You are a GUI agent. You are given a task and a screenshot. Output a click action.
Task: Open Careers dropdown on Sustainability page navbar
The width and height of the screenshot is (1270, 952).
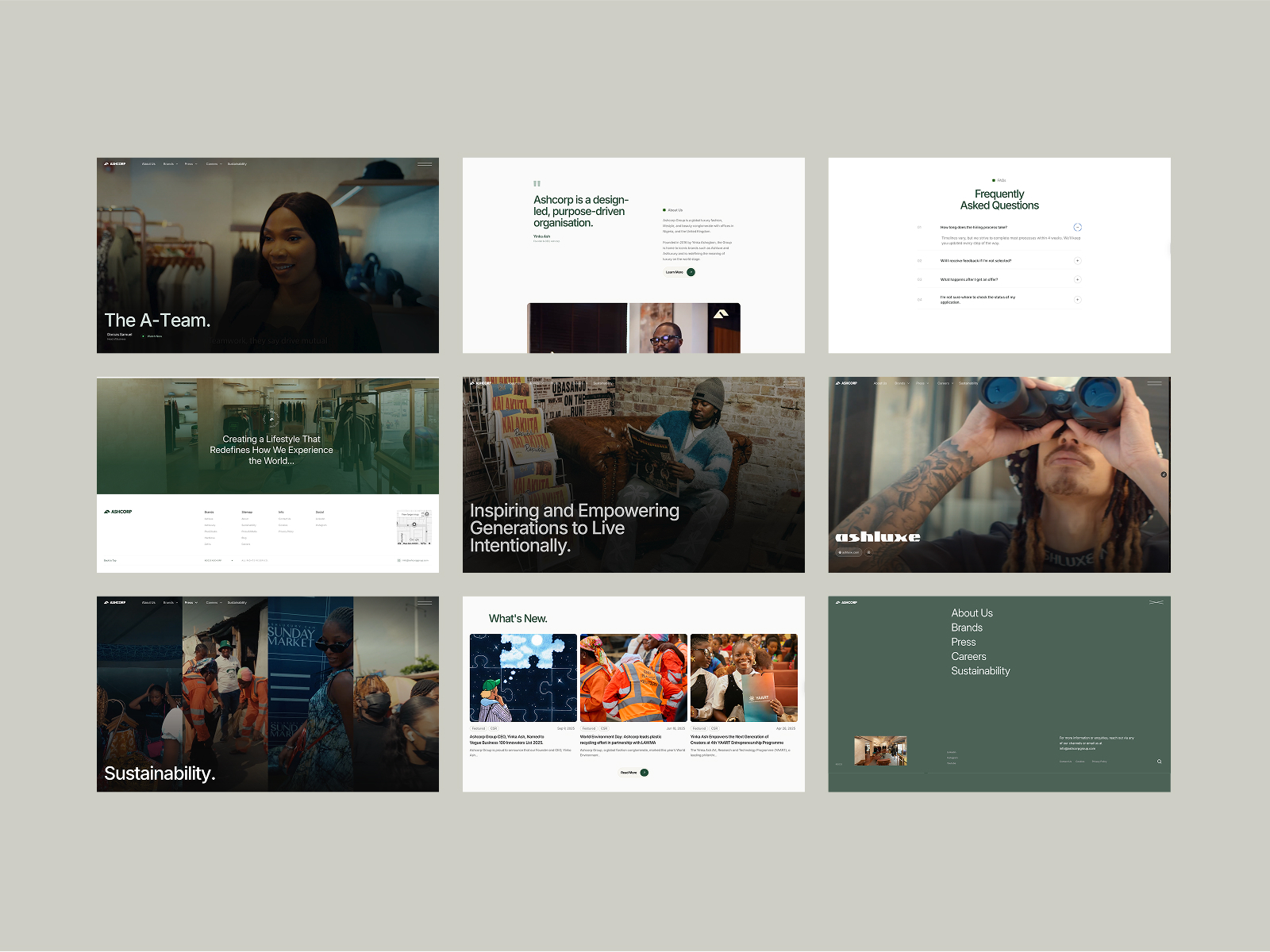click(214, 603)
